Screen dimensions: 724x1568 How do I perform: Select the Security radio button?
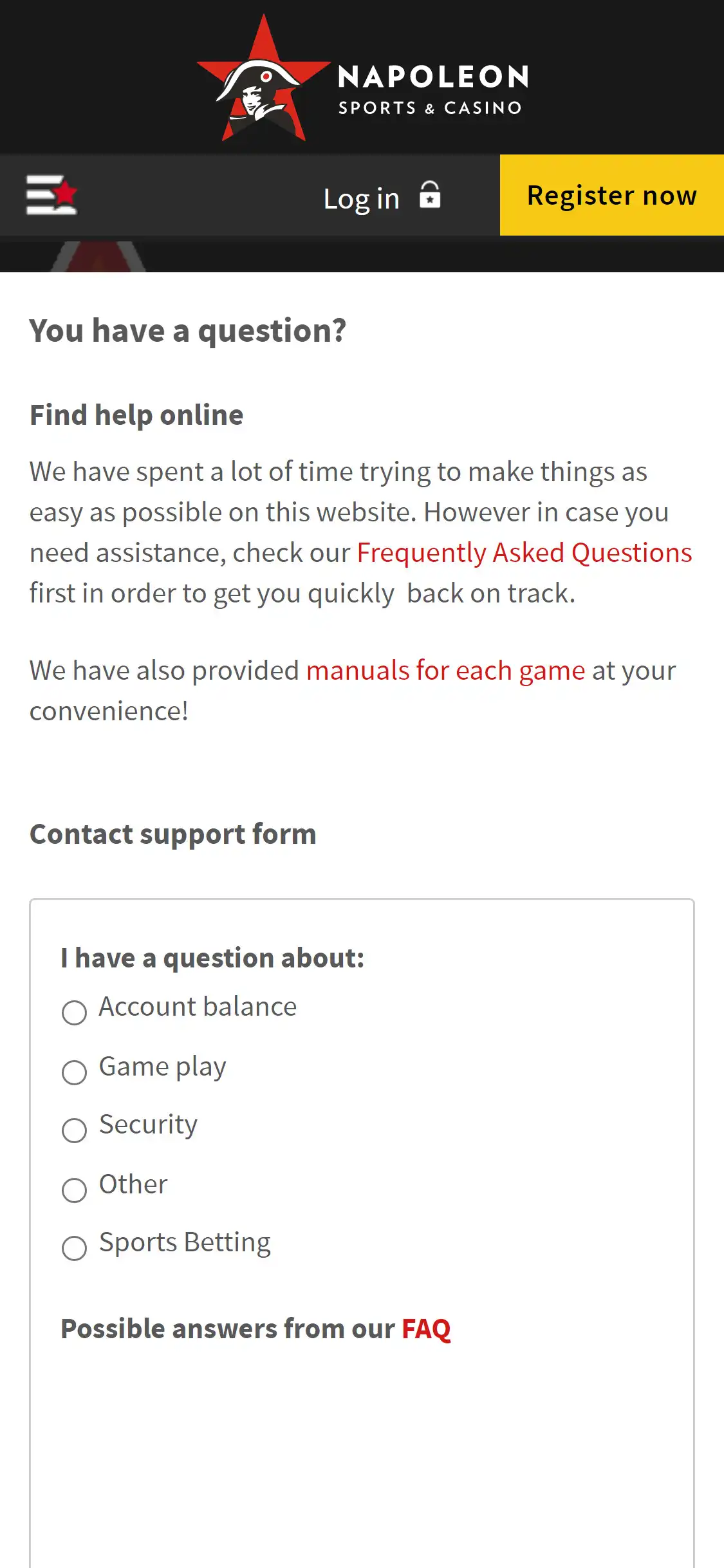tap(75, 1130)
